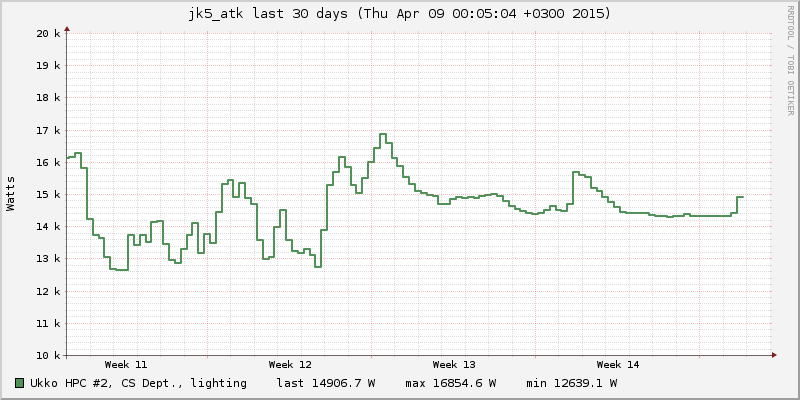
Task: Click the 'Week 14' x-axis label
Action: 618,365
